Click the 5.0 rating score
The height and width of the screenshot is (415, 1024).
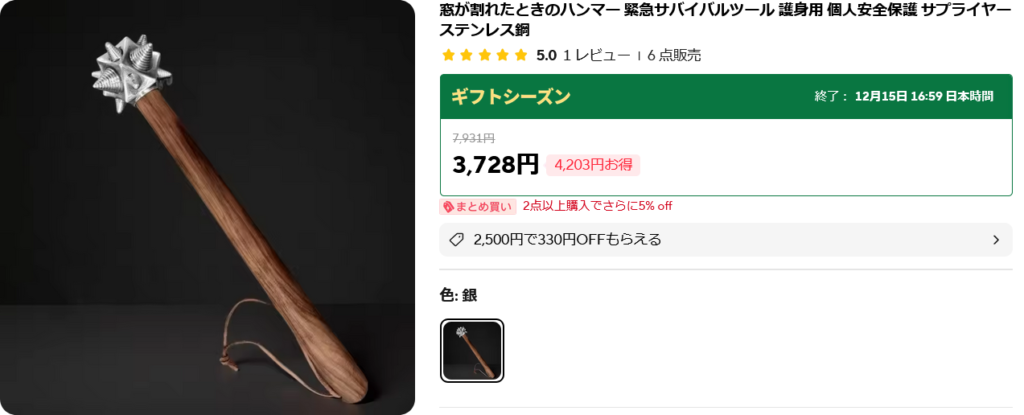coord(546,56)
